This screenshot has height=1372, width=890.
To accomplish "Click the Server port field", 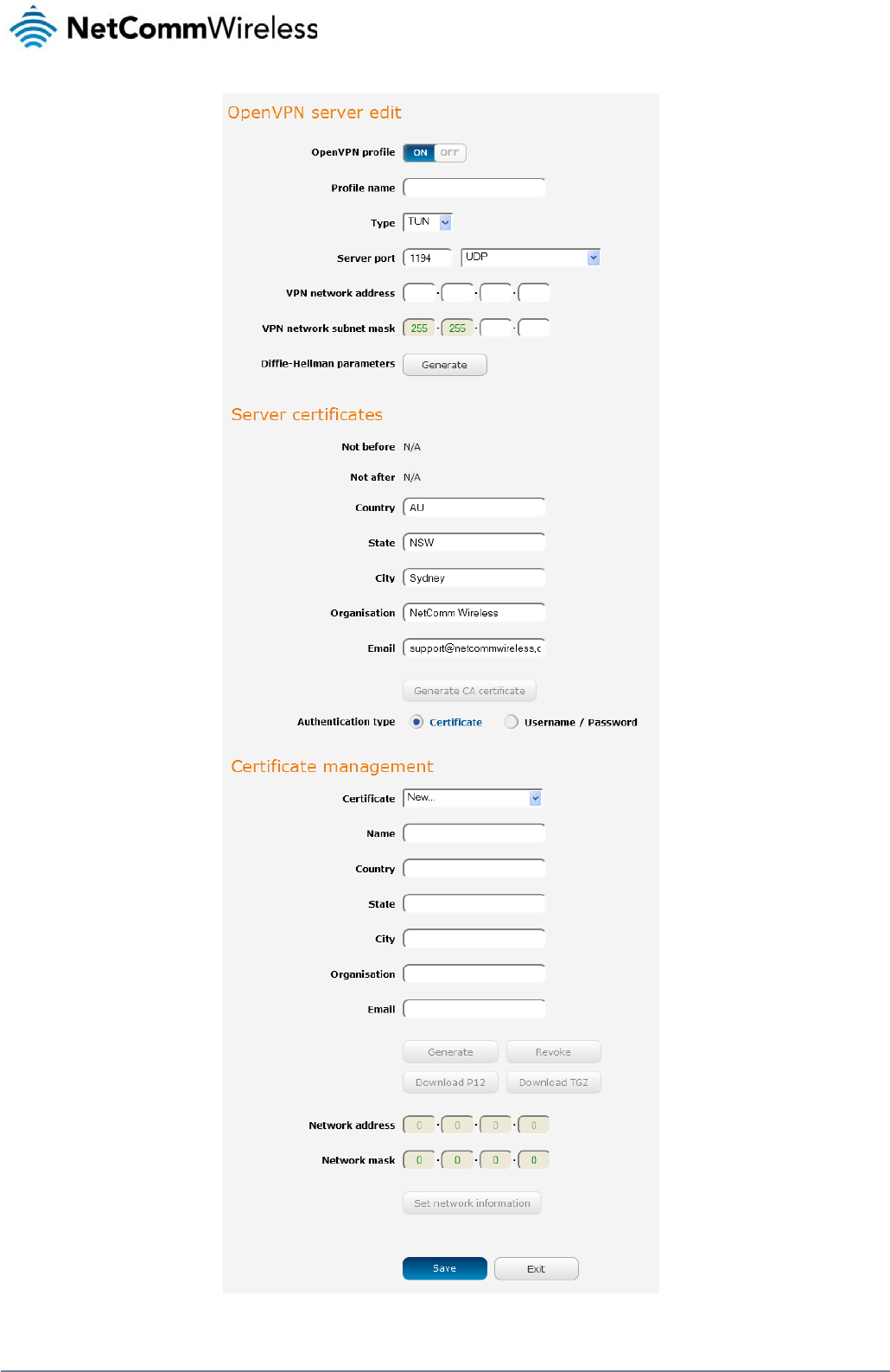I will point(428,258).
